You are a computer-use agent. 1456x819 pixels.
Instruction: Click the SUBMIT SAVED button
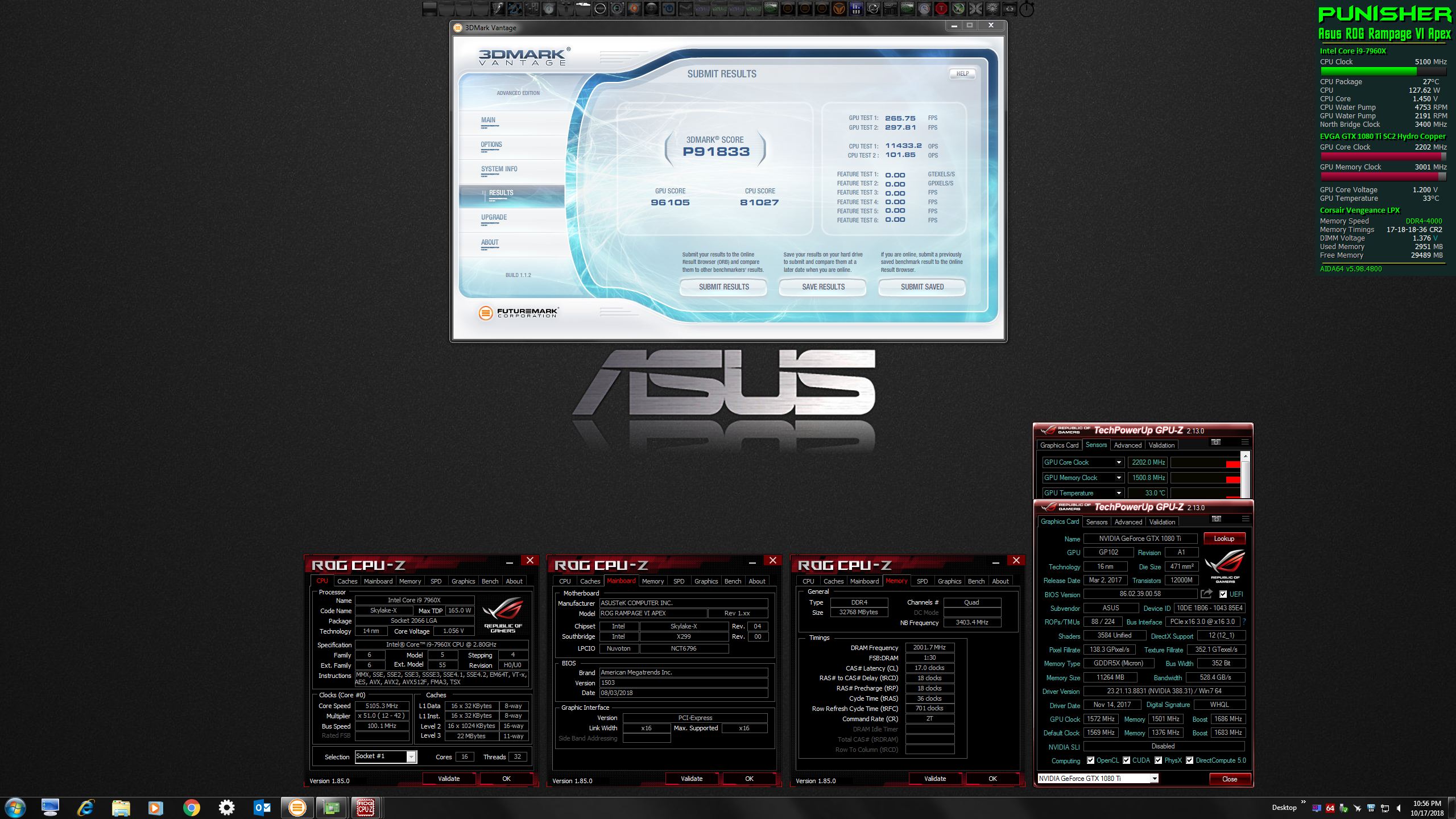(x=922, y=287)
